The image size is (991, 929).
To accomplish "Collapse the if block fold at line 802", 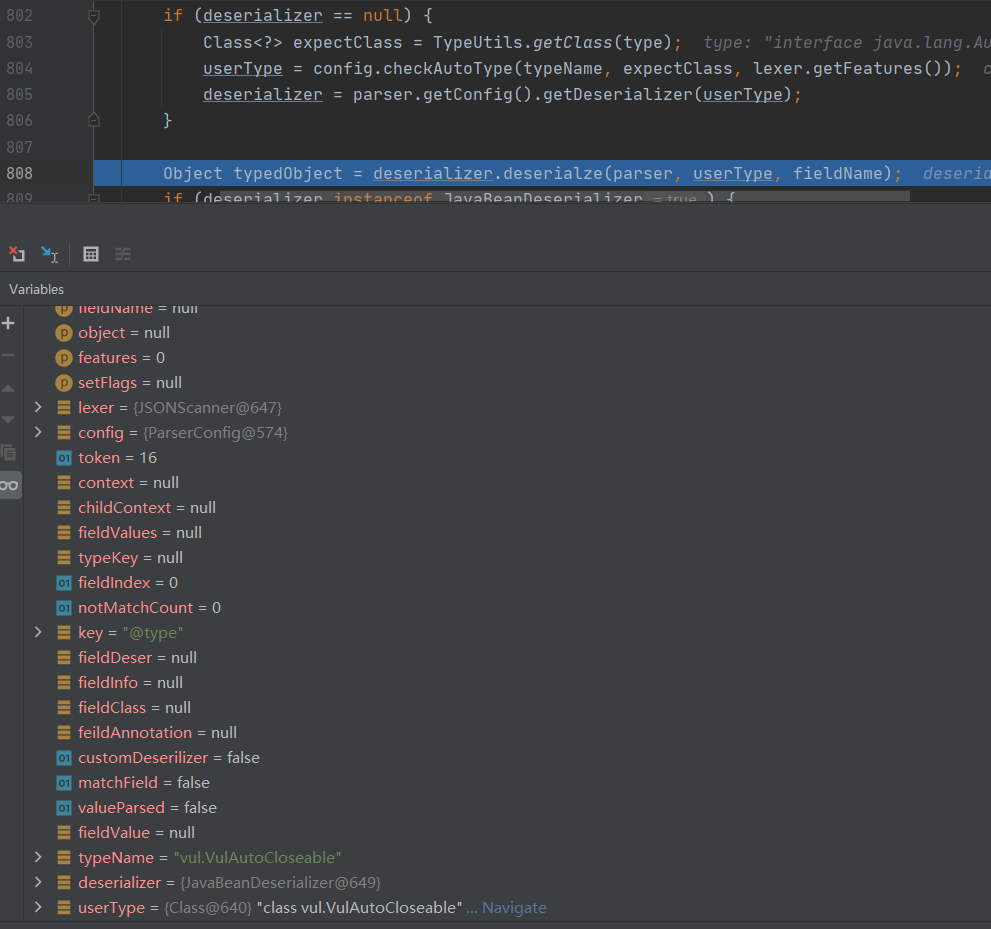I will 94,17.
